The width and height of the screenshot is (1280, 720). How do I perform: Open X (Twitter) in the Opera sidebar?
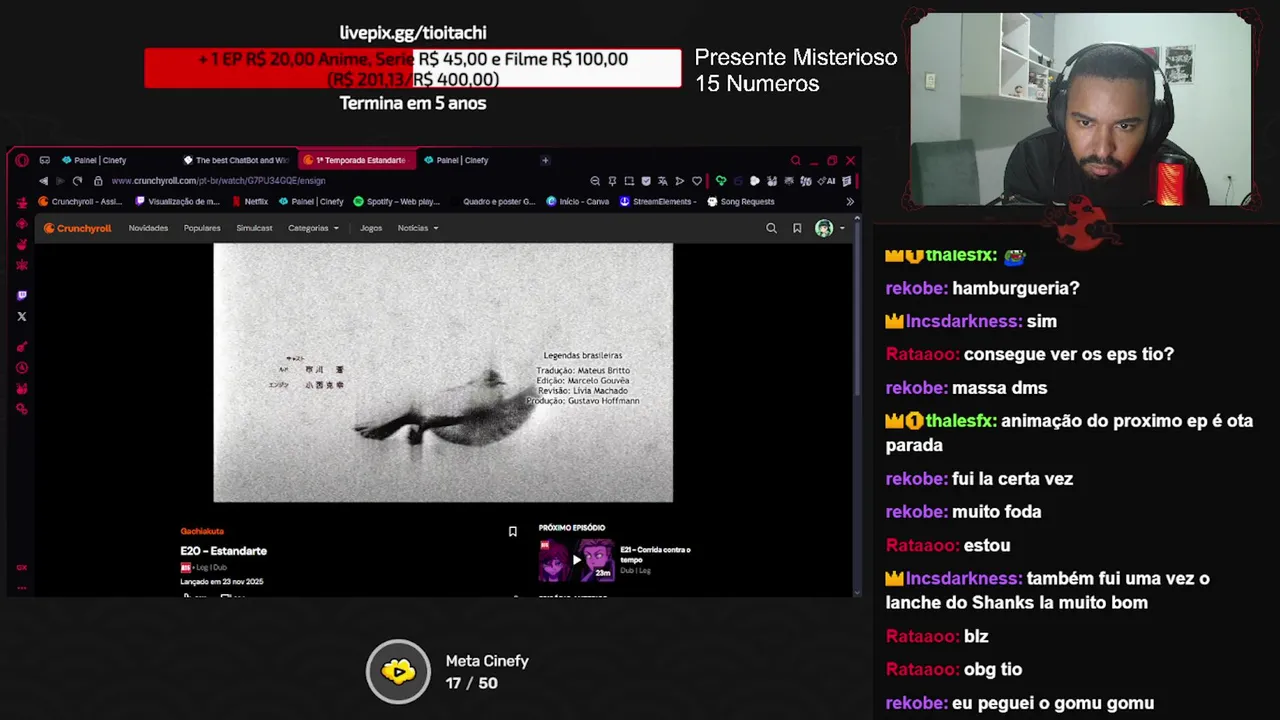point(22,316)
